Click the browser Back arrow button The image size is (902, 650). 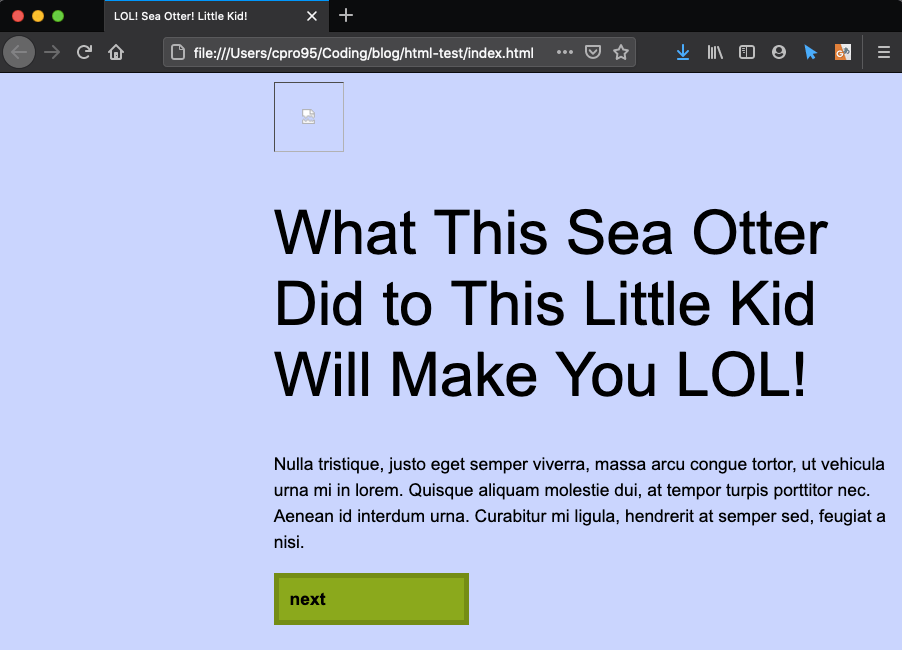(19, 52)
